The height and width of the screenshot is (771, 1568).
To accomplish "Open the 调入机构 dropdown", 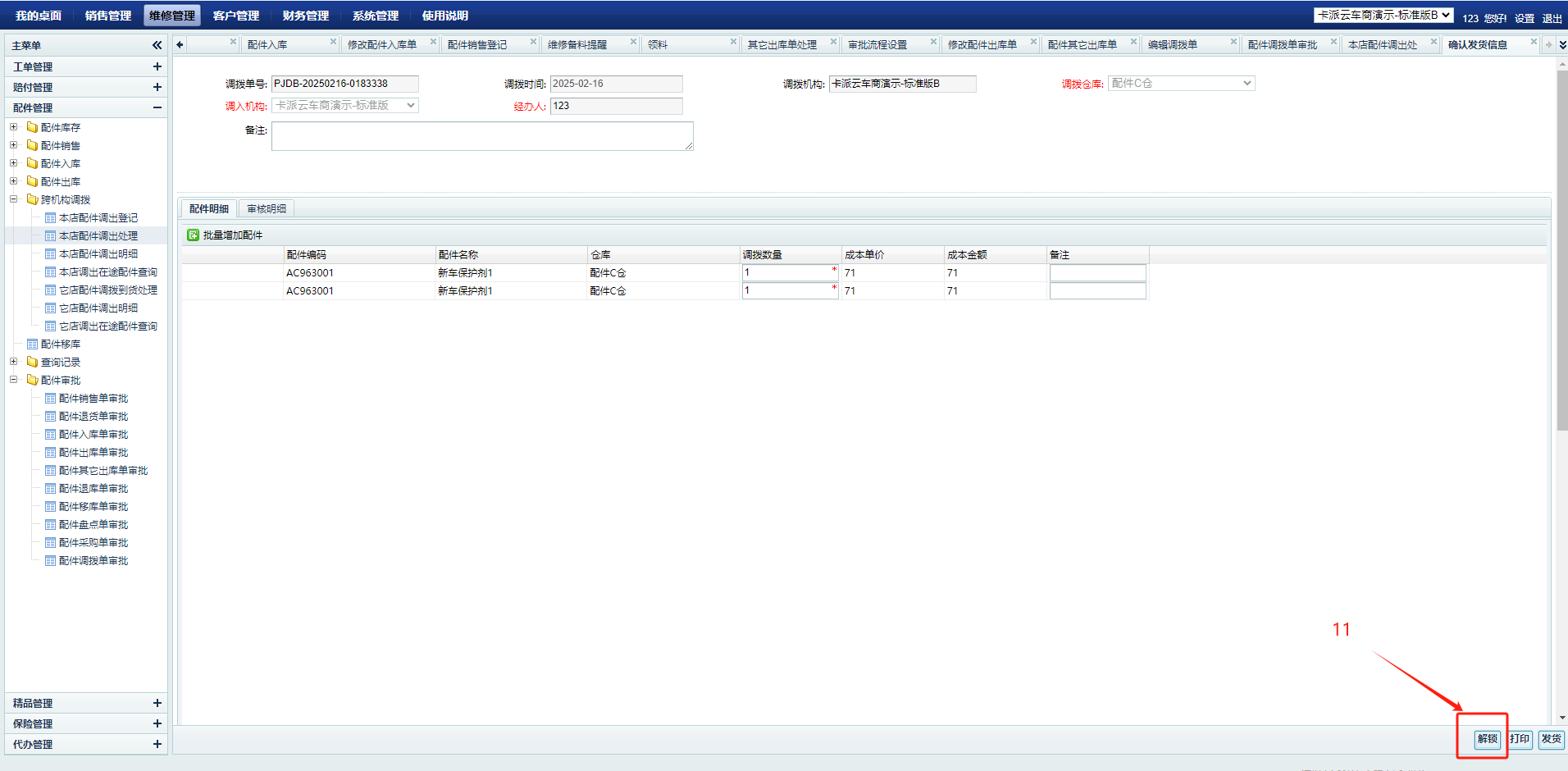I will tap(345, 106).
